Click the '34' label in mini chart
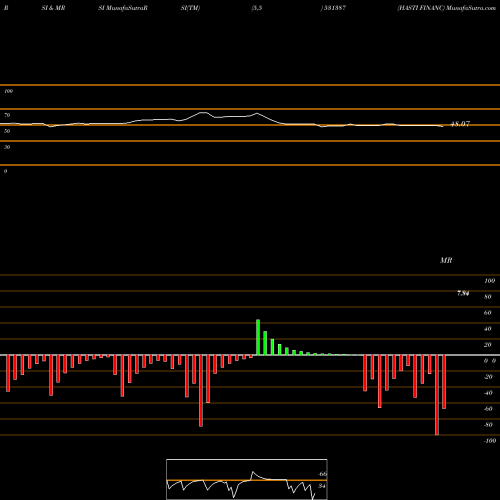The image size is (500, 500). click(x=322, y=486)
